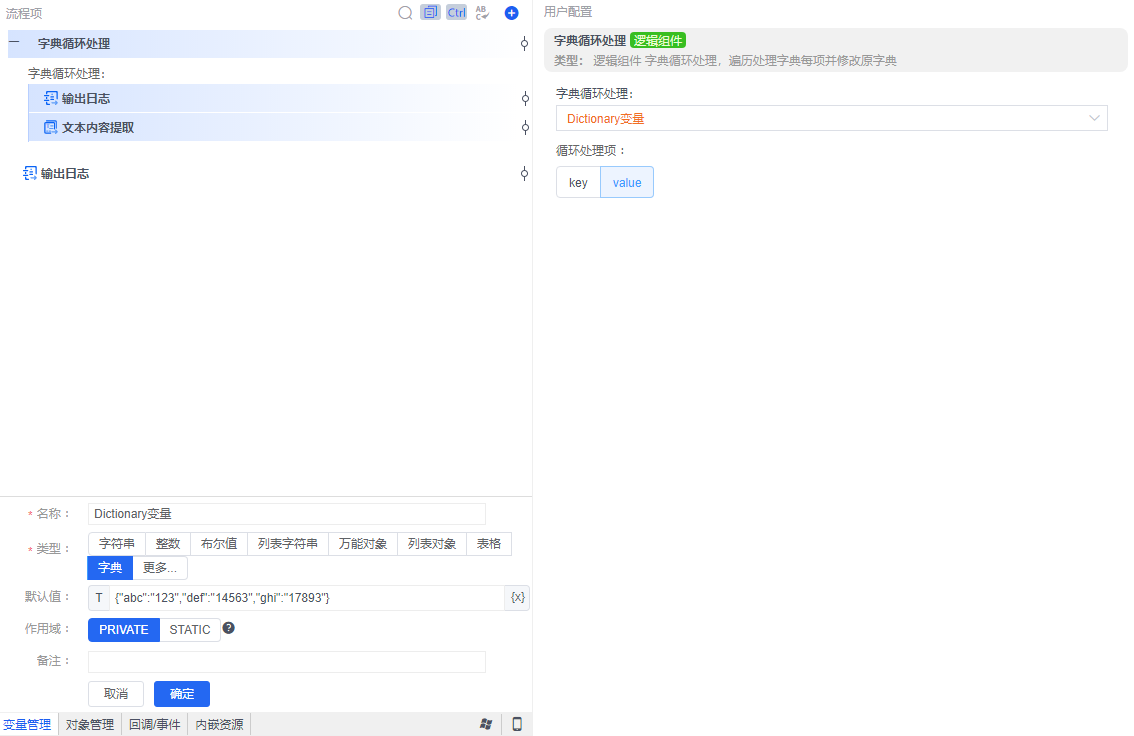Open the 回调/事件 tab
This screenshot has width=1134, height=736.
tap(154, 723)
